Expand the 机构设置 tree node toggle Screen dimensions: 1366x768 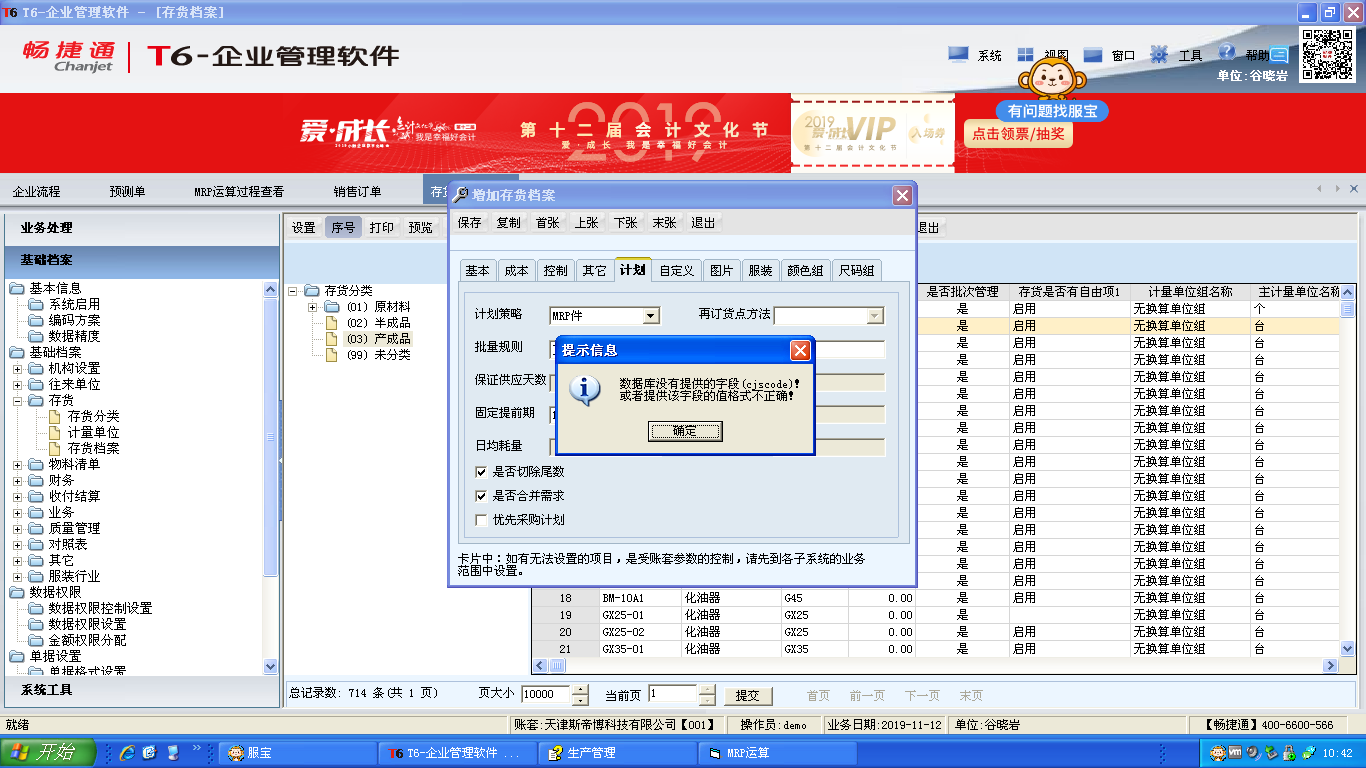point(18,369)
